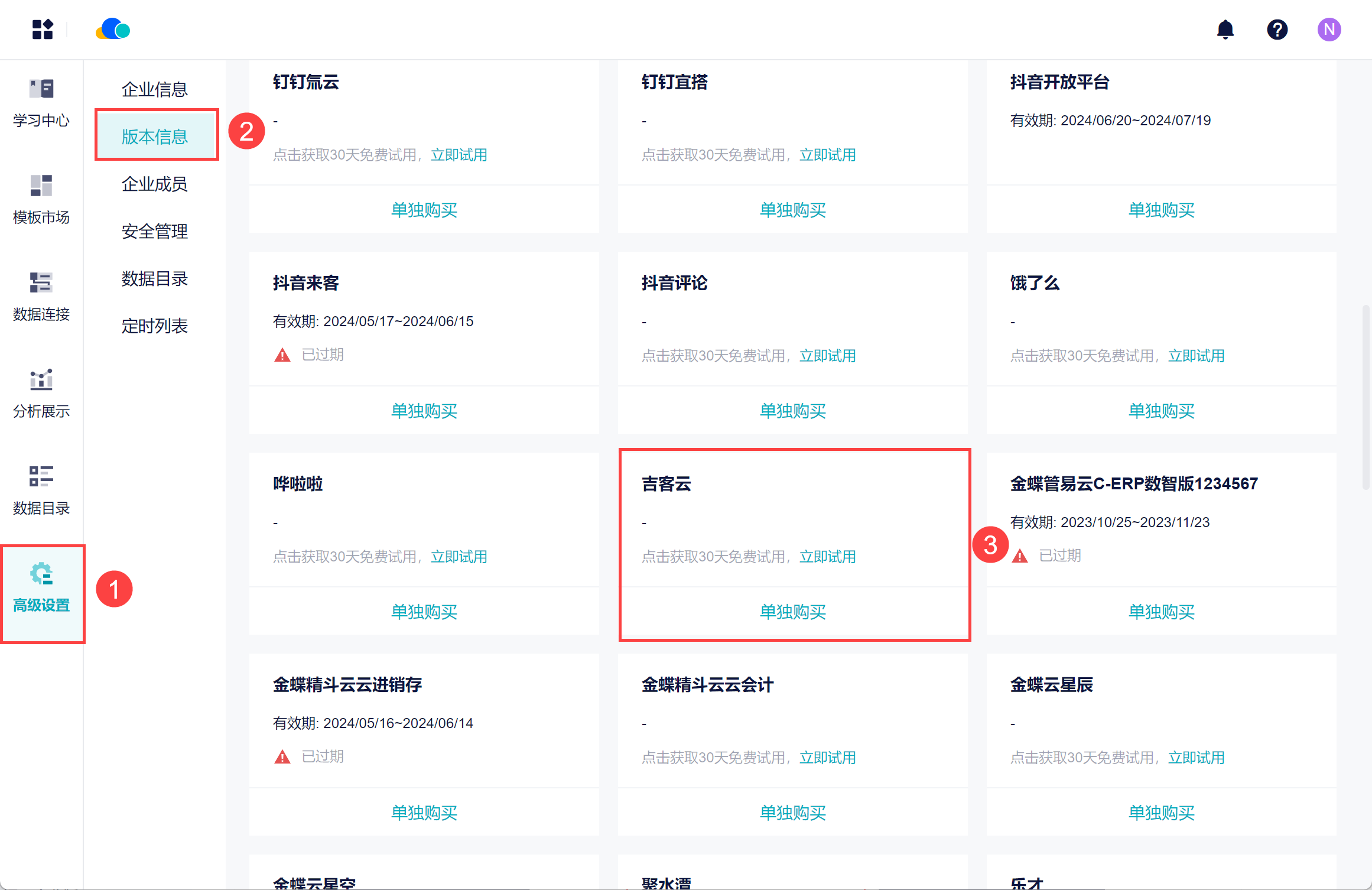Open 定时列表 menu item
This screenshot has width=1372, height=890.
pyautogui.click(x=155, y=326)
